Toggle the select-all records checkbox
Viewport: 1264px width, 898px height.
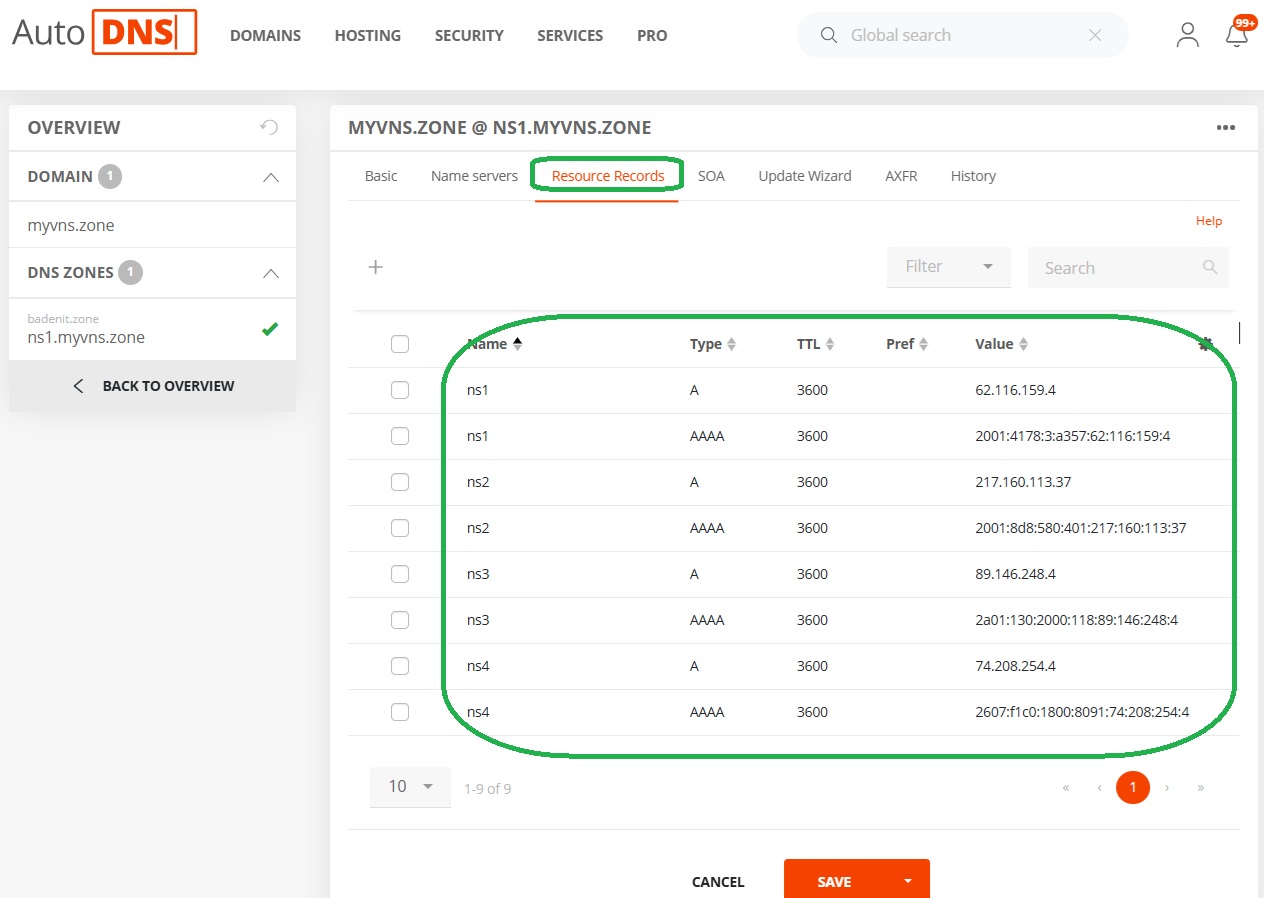pyautogui.click(x=400, y=344)
